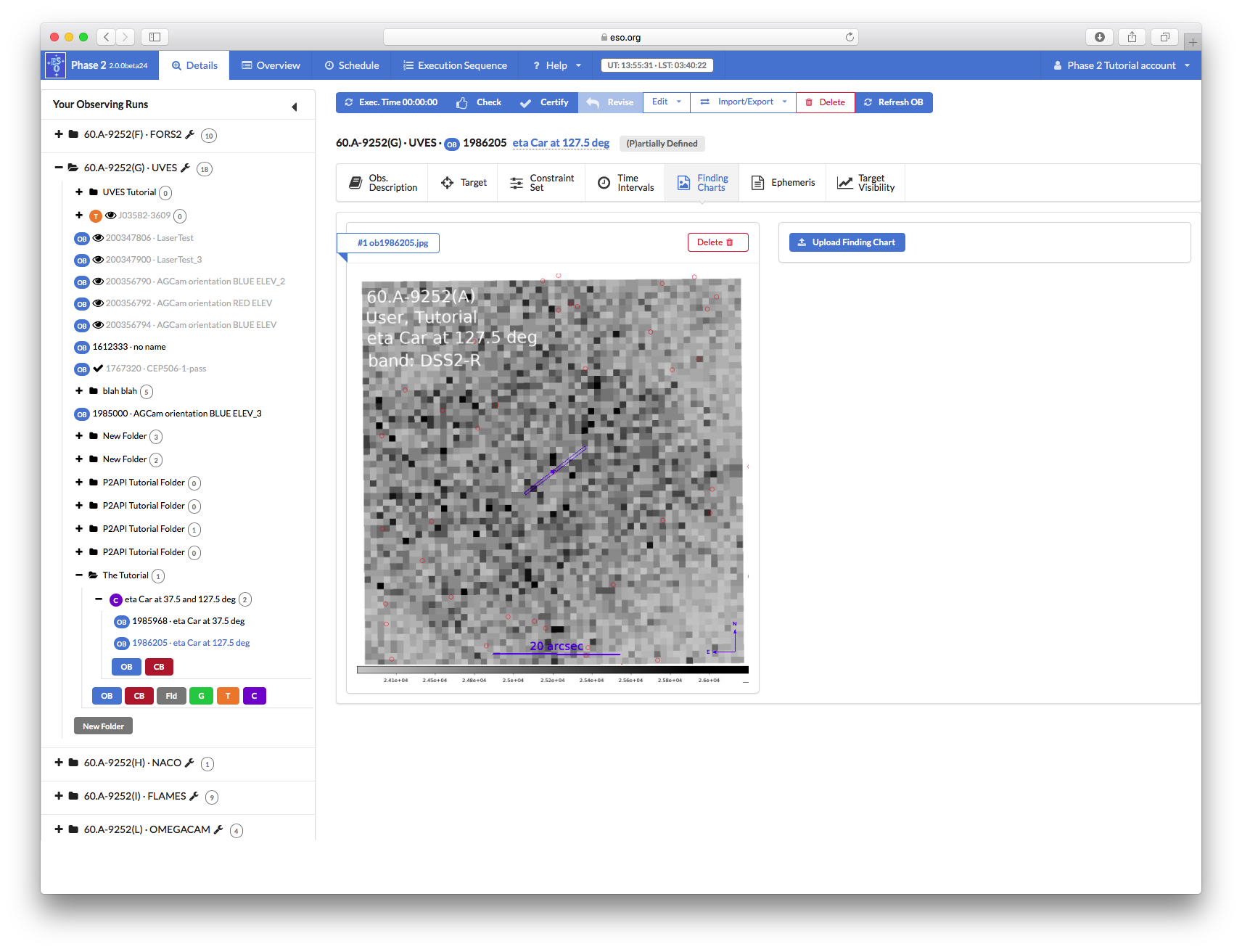Toggle eye icon for 200347806 LaserTest

click(x=98, y=238)
